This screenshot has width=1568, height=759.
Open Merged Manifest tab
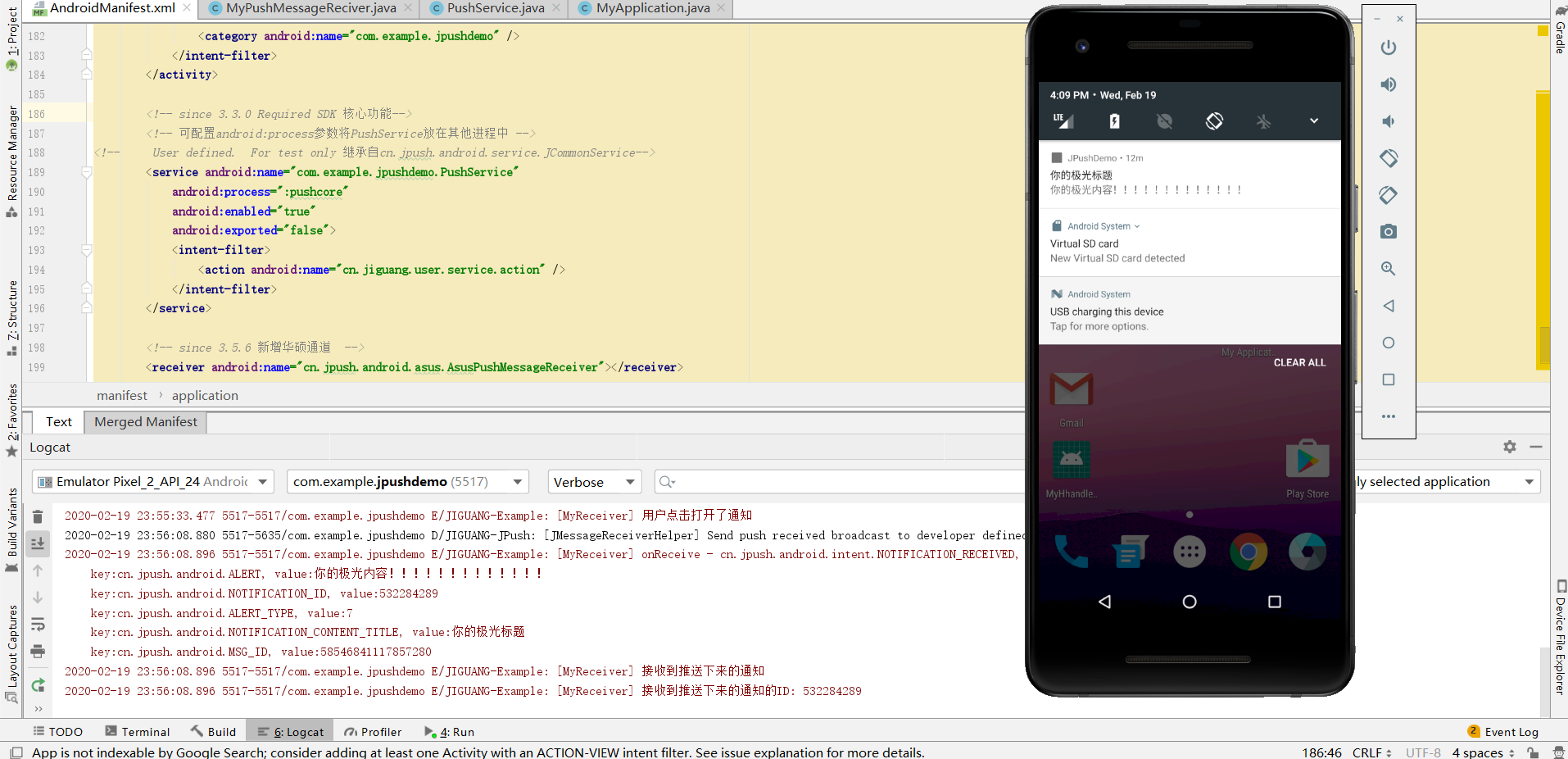point(146,422)
